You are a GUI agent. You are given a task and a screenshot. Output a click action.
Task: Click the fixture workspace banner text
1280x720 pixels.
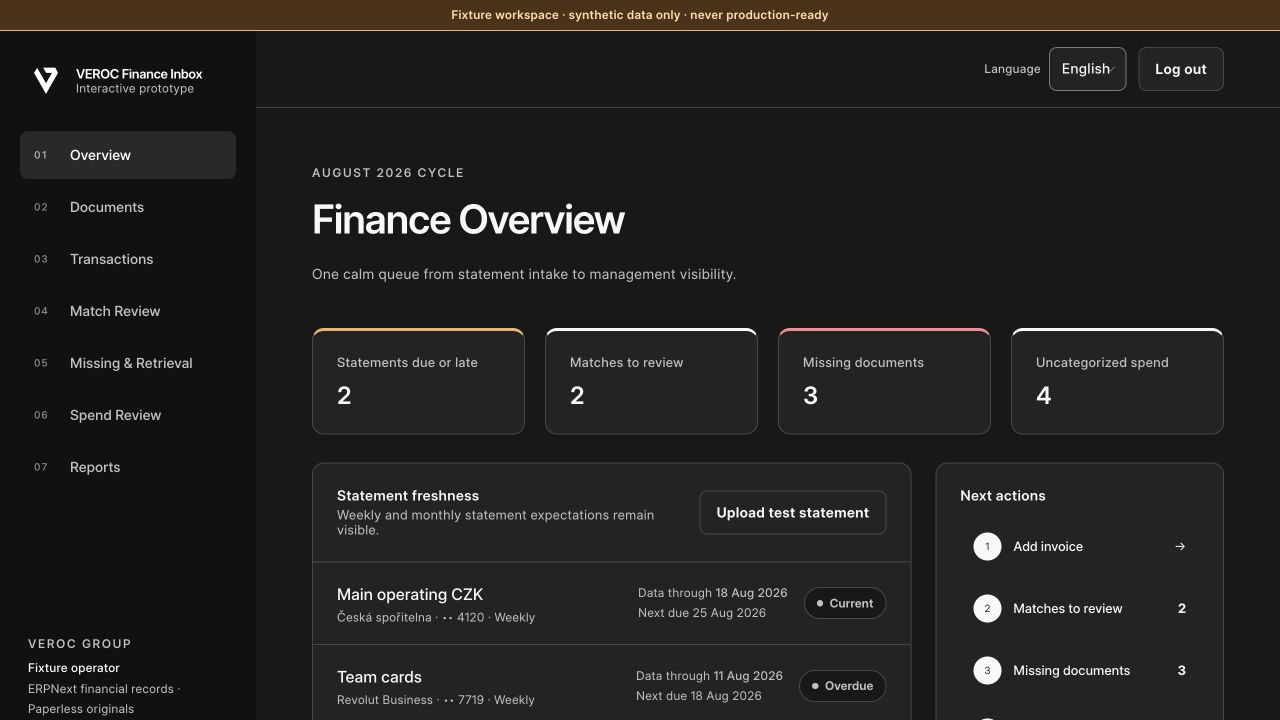(x=640, y=15)
